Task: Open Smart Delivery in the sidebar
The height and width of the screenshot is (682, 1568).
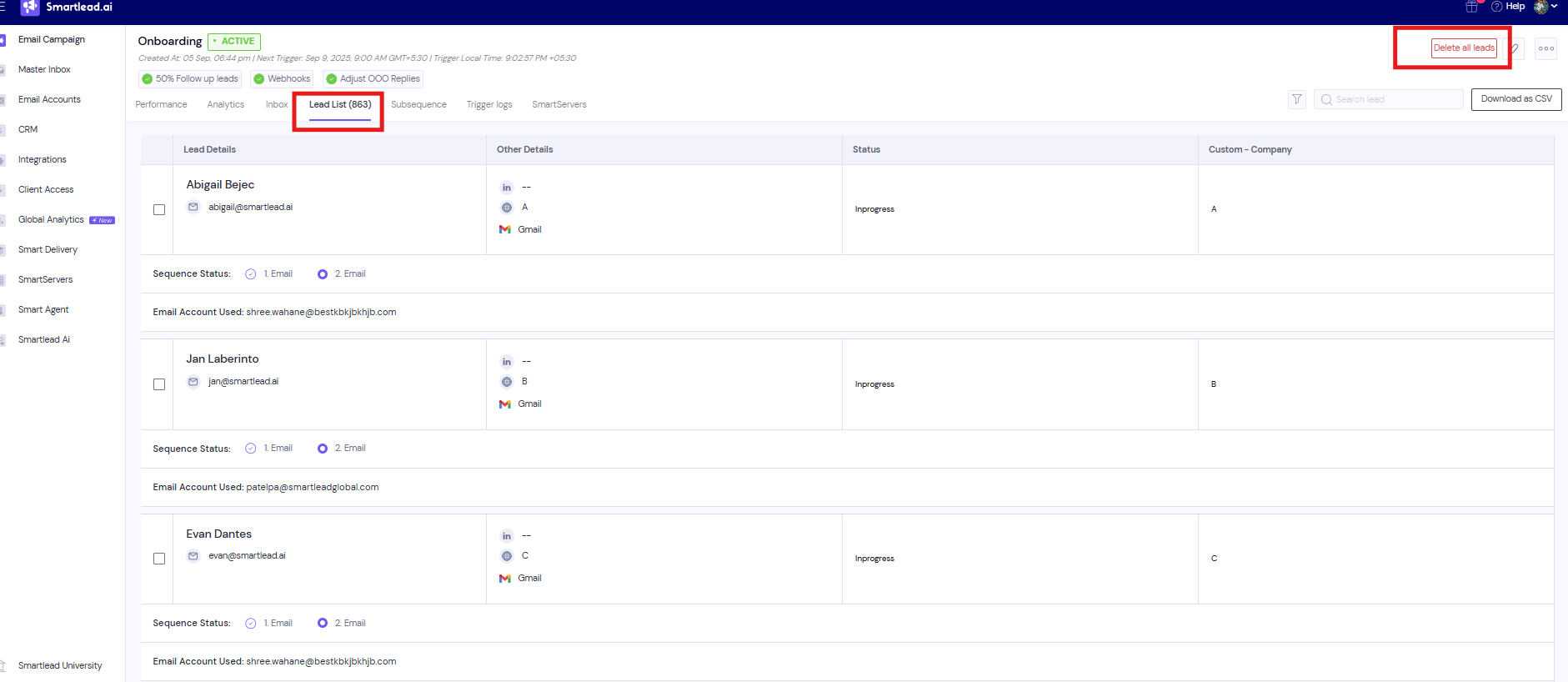Action: 48,249
